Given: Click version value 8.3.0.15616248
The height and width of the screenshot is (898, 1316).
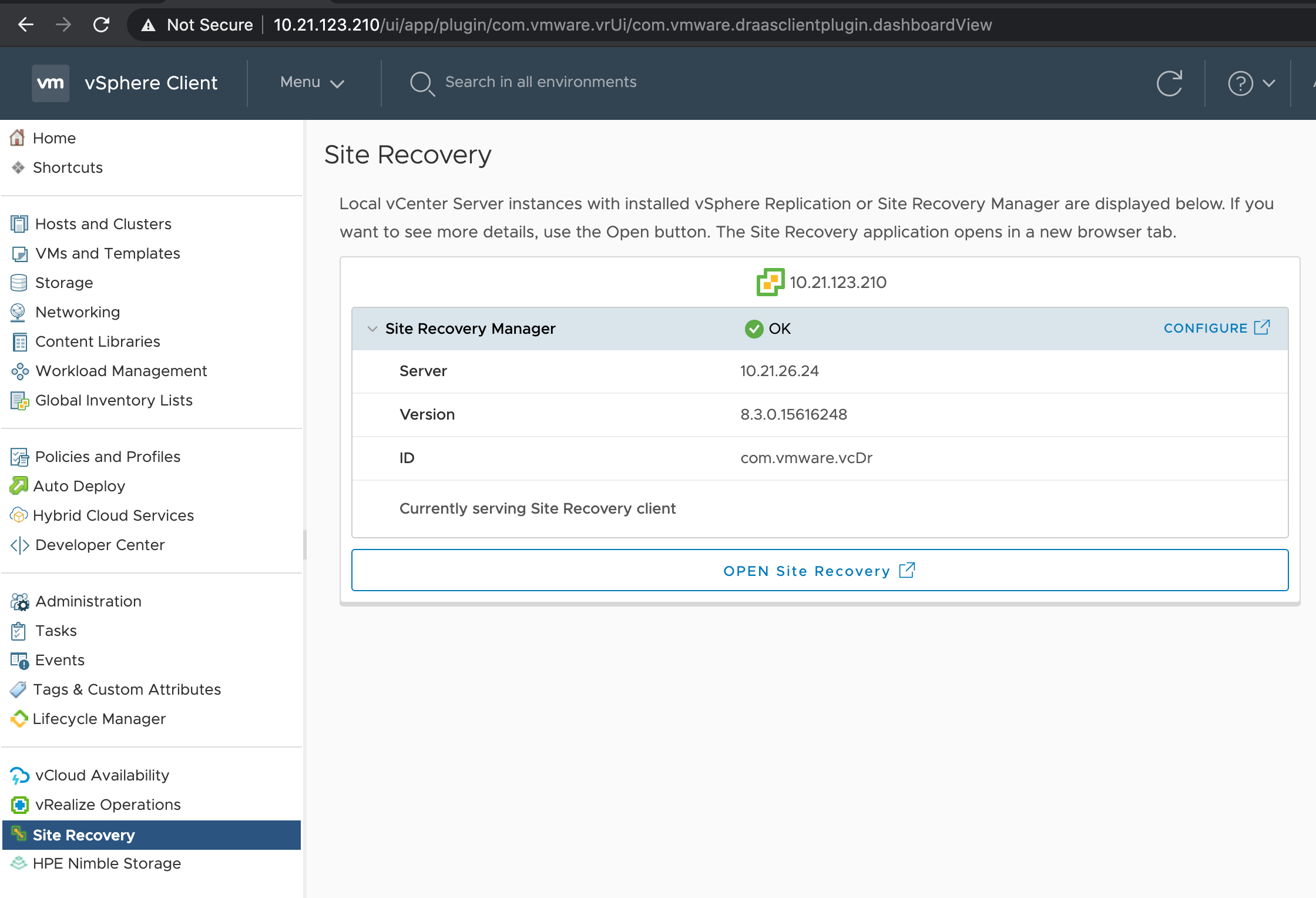Looking at the screenshot, I should pos(794,414).
